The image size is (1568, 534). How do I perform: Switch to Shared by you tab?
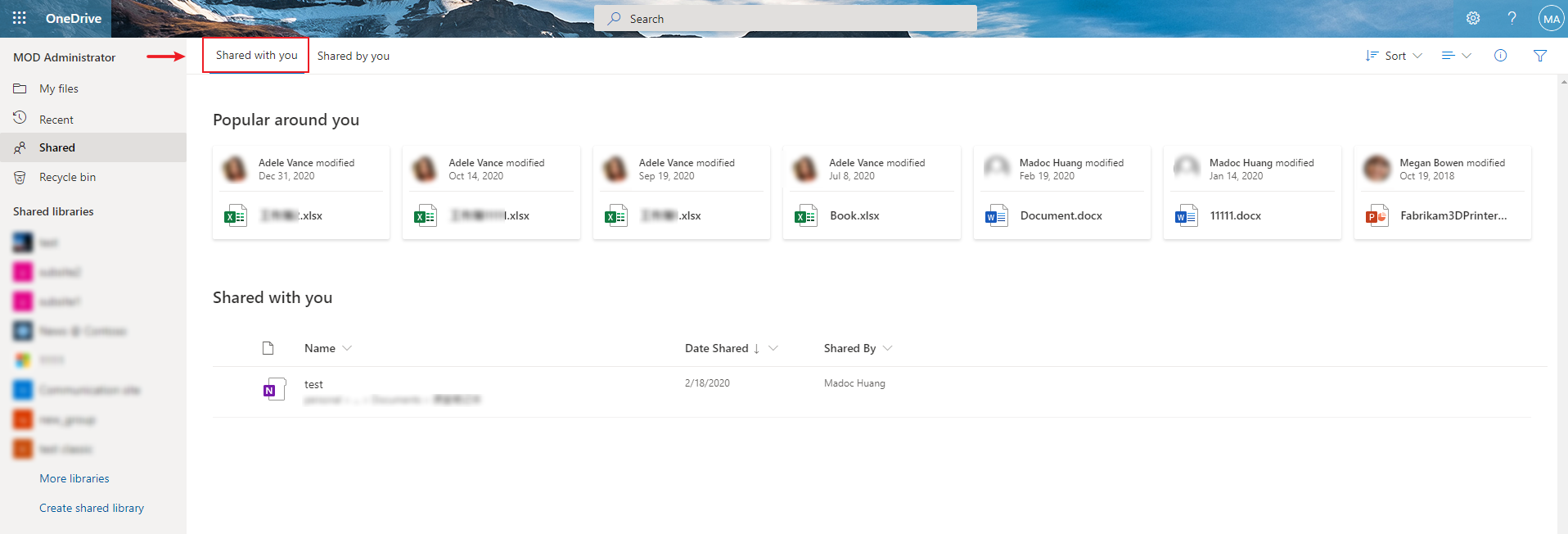pyautogui.click(x=354, y=56)
